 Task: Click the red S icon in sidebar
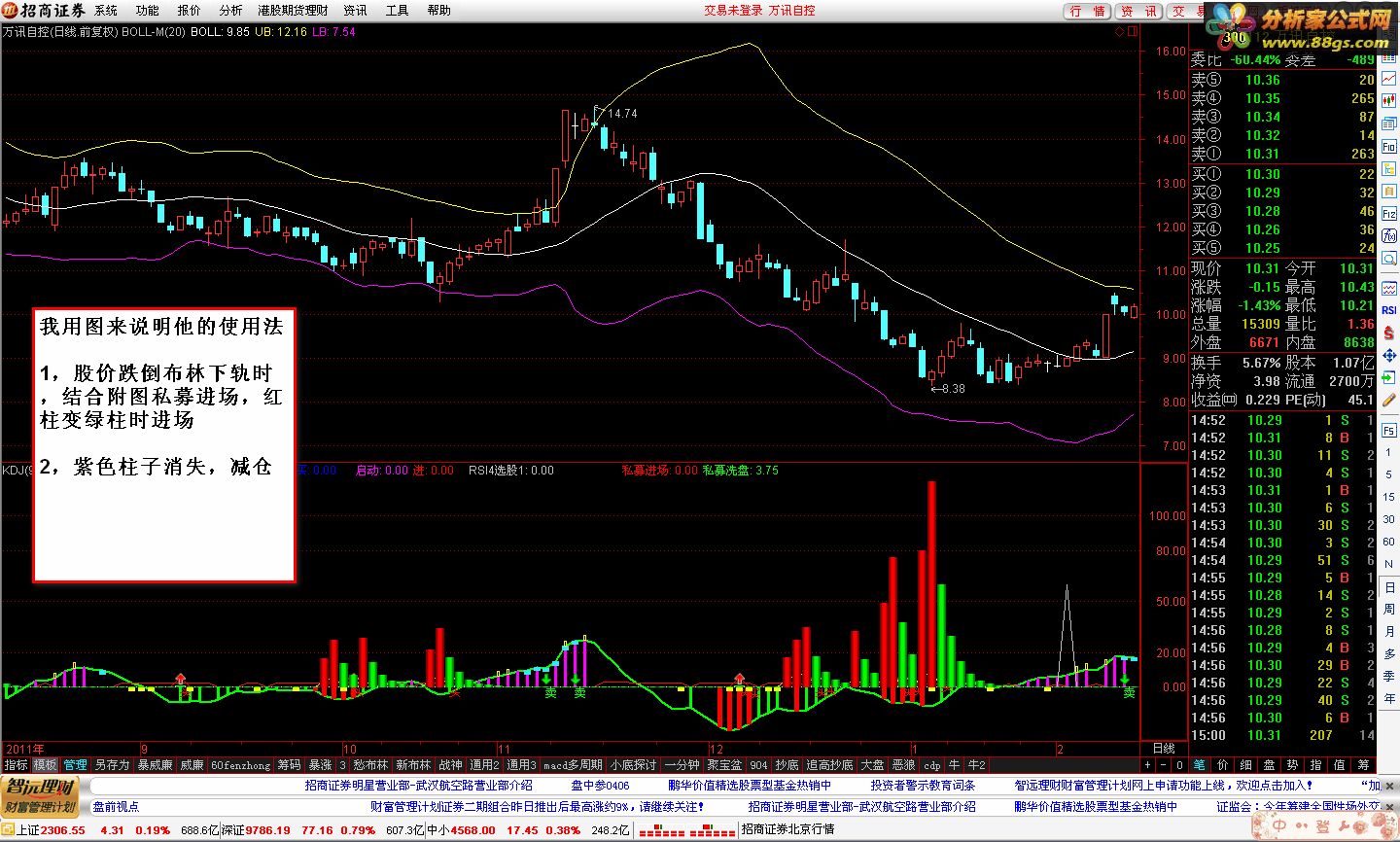click(x=1389, y=333)
